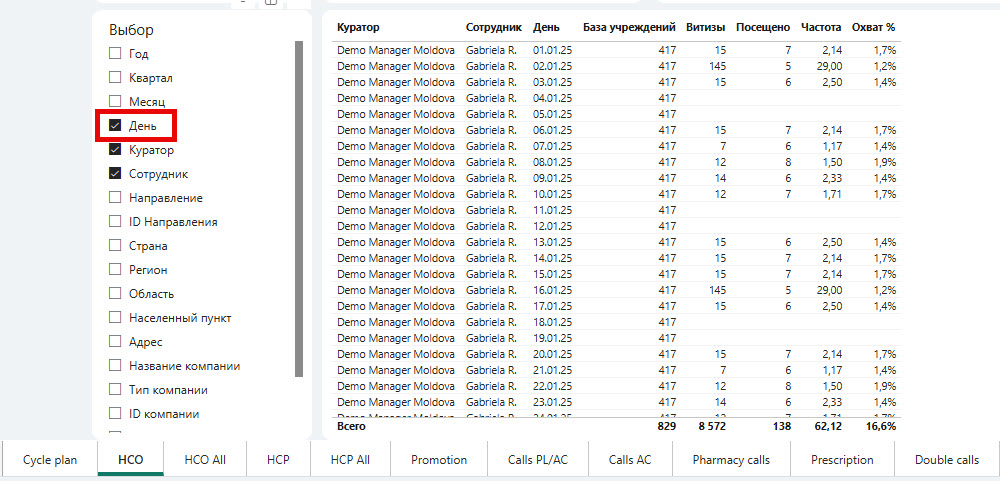Screen dimensions: 1000x481
Task: Enable the Квартал field checkbox
Action: pyautogui.click(x=115, y=78)
